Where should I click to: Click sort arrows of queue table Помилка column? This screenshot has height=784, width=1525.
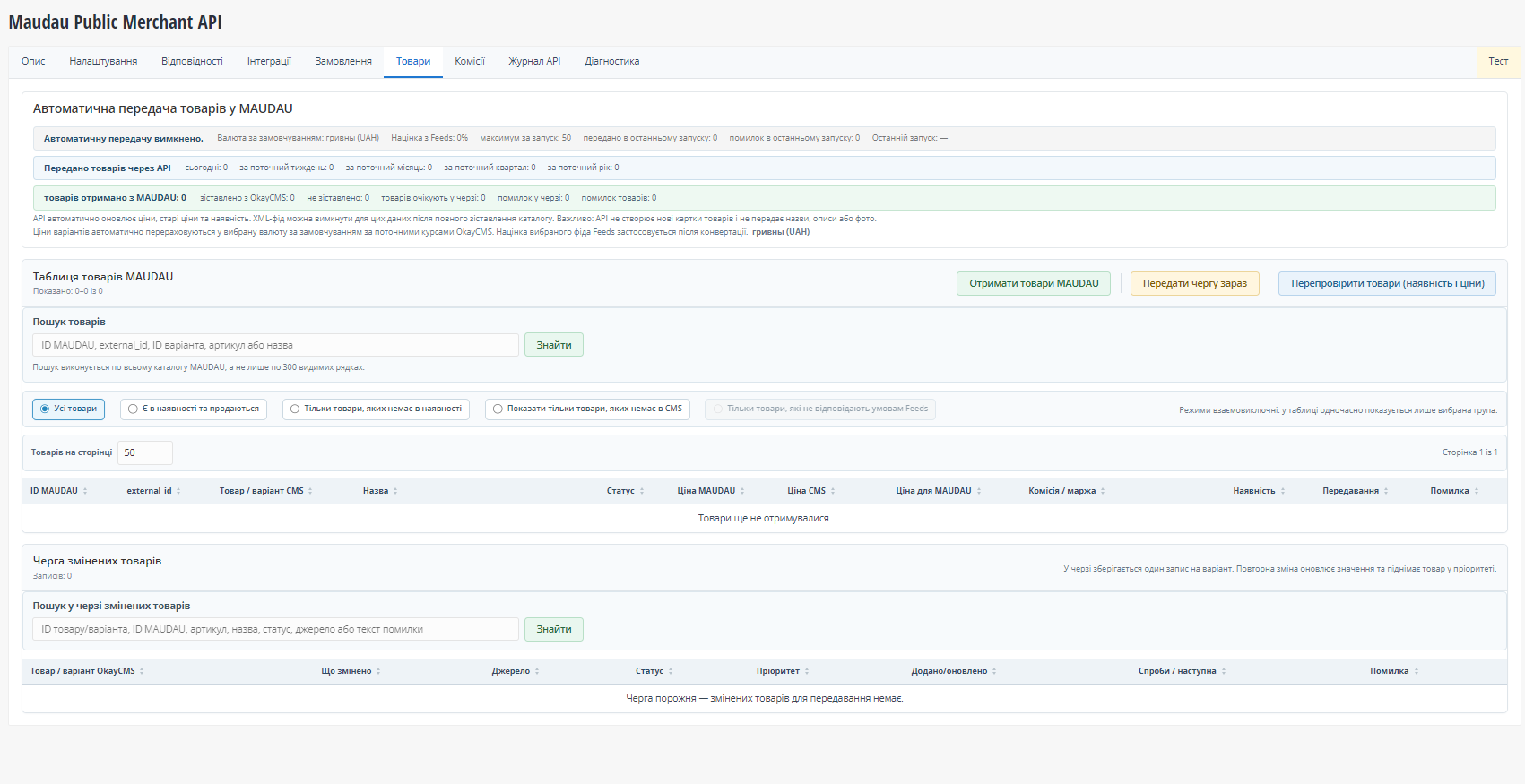click(1417, 671)
